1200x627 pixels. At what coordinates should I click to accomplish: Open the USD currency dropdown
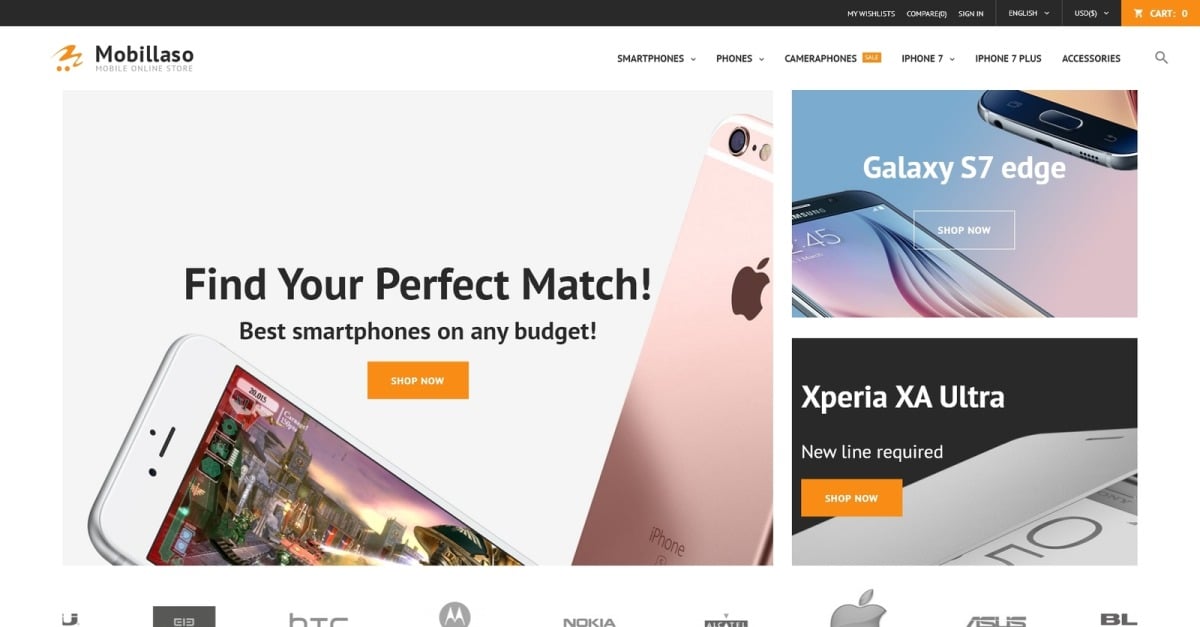(1091, 13)
